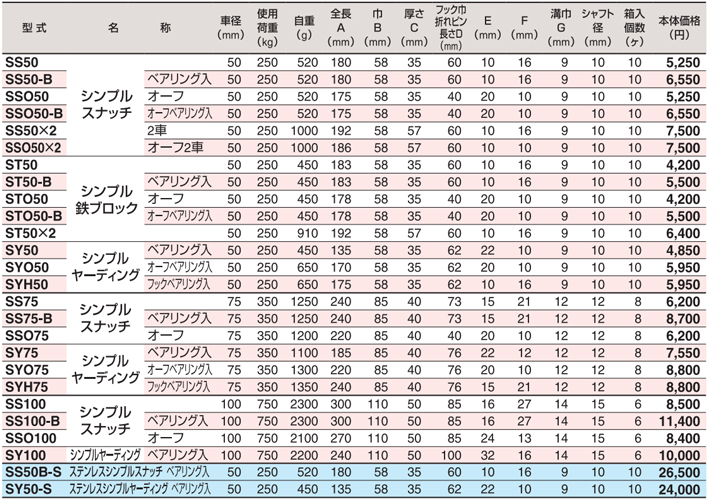Click the 車径(mm) column header

point(231,28)
